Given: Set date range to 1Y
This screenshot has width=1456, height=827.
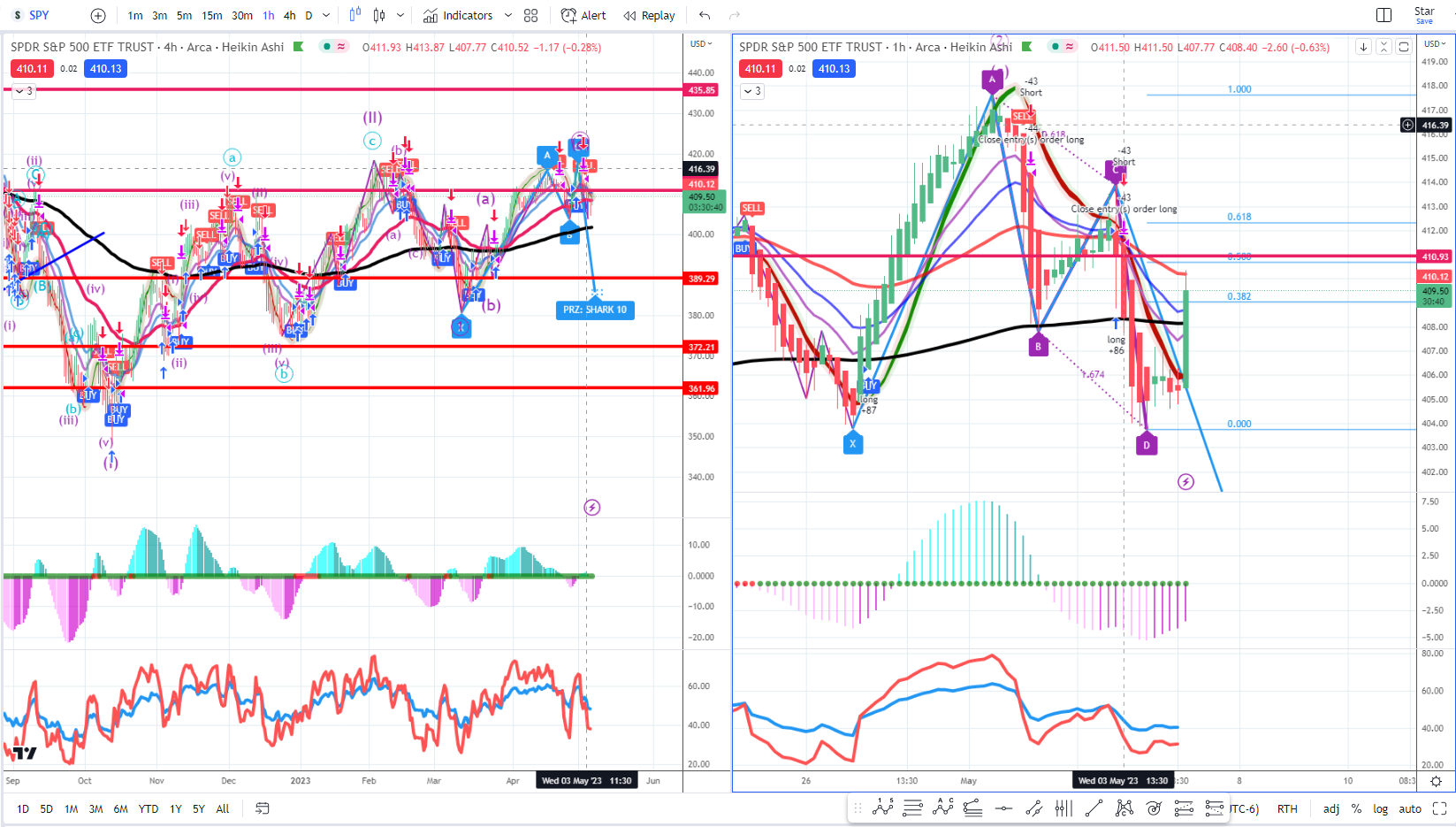Looking at the screenshot, I should 176,808.
